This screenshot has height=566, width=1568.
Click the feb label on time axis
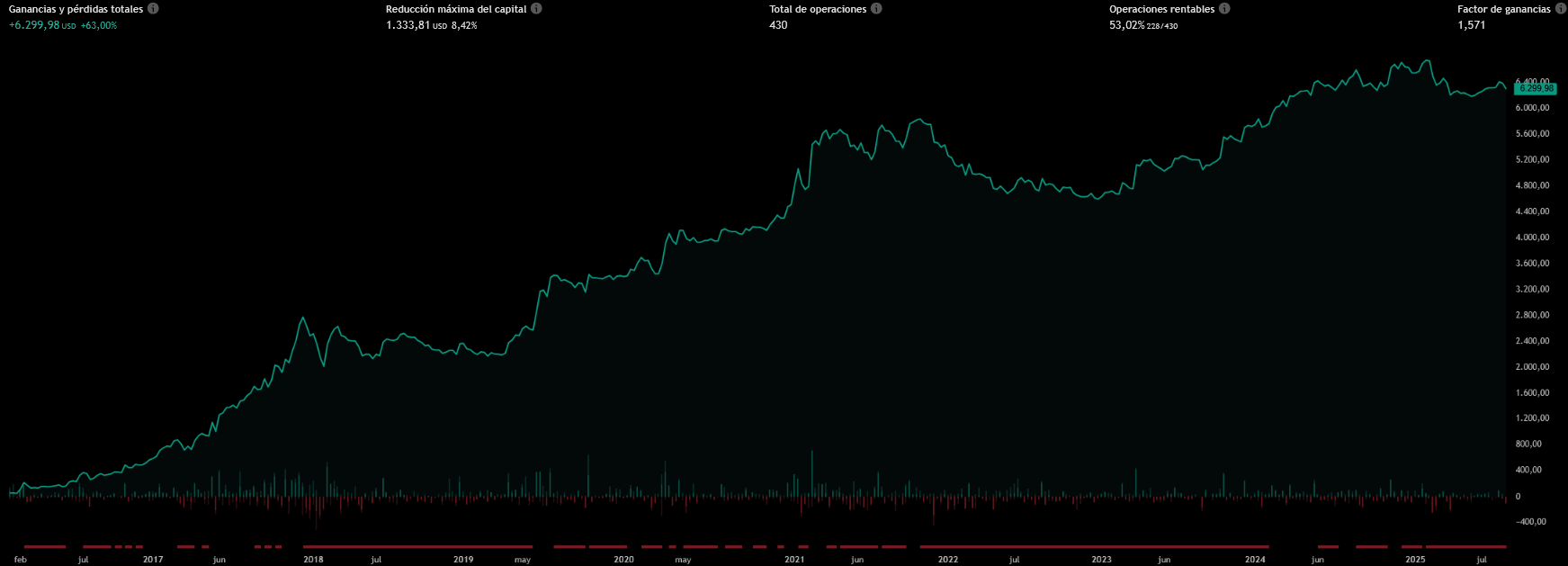[x=21, y=560]
